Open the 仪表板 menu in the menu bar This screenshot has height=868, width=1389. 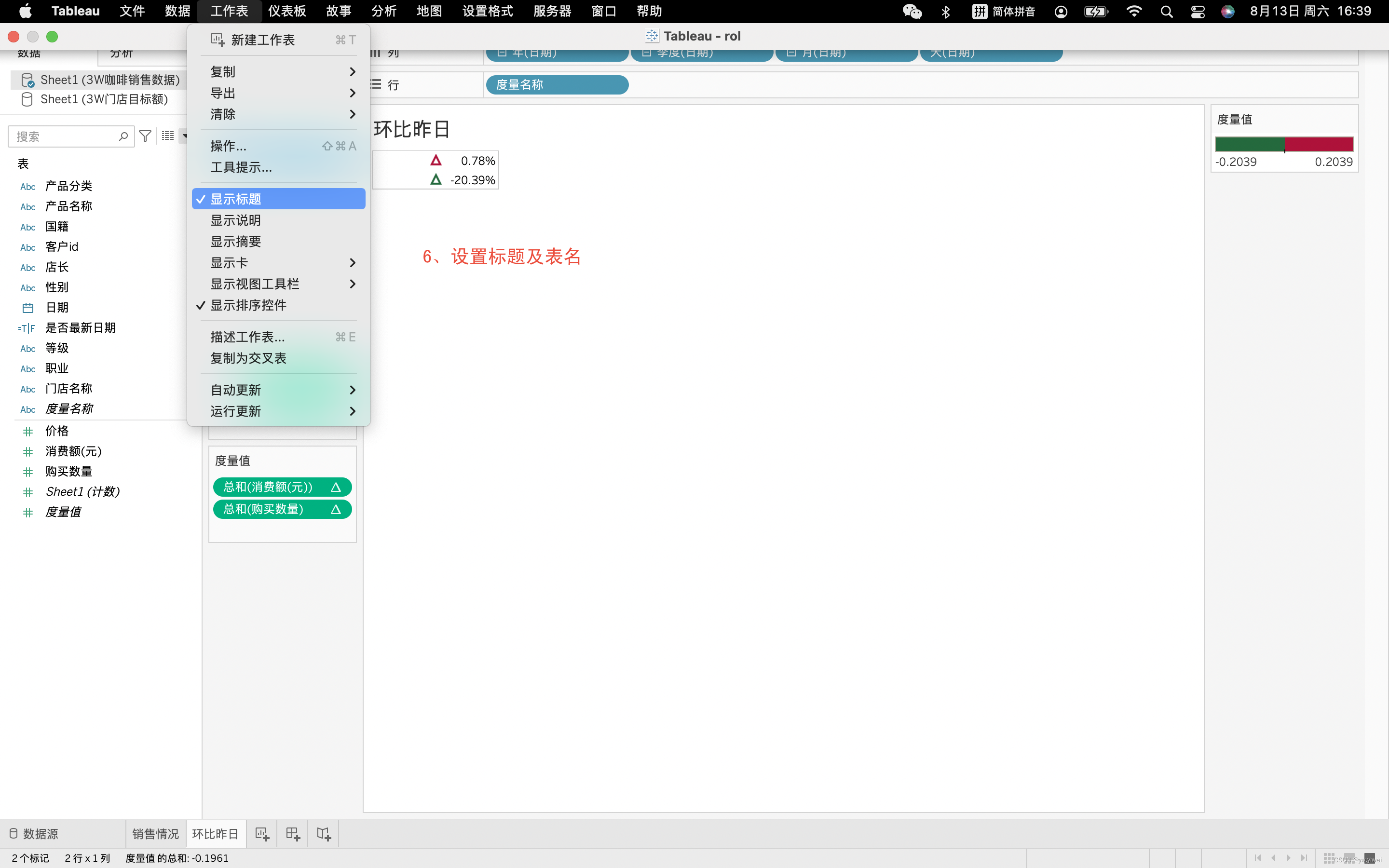tap(287, 11)
